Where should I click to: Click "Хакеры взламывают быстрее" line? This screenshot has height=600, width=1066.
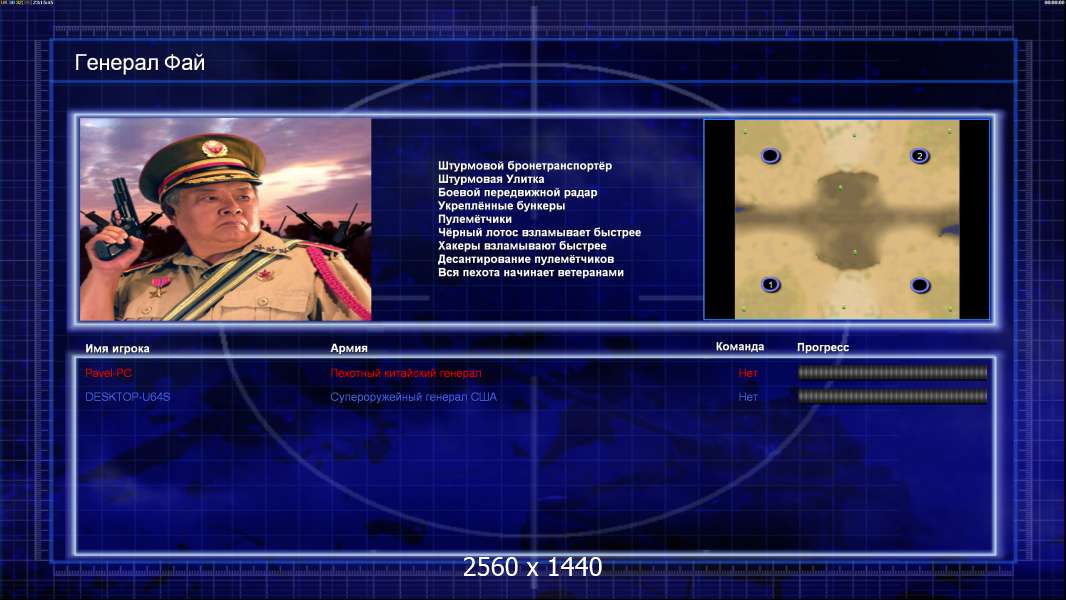[x=522, y=245]
